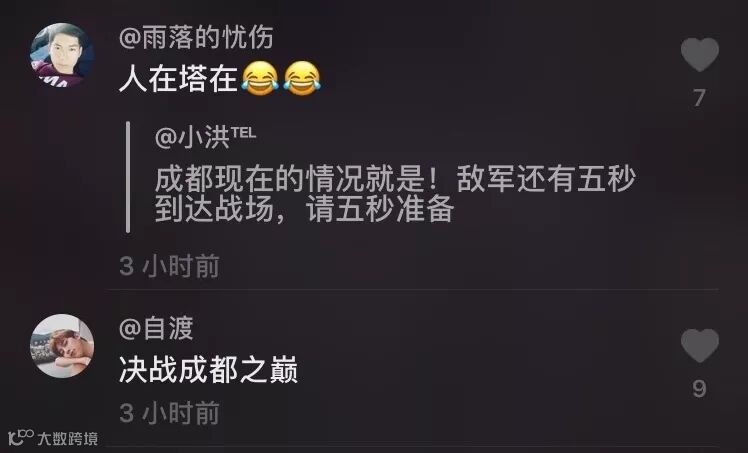Open the @雨落的忧伤 username link
The height and width of the screenshot is (453, 748).
click(x=196, y=37)
